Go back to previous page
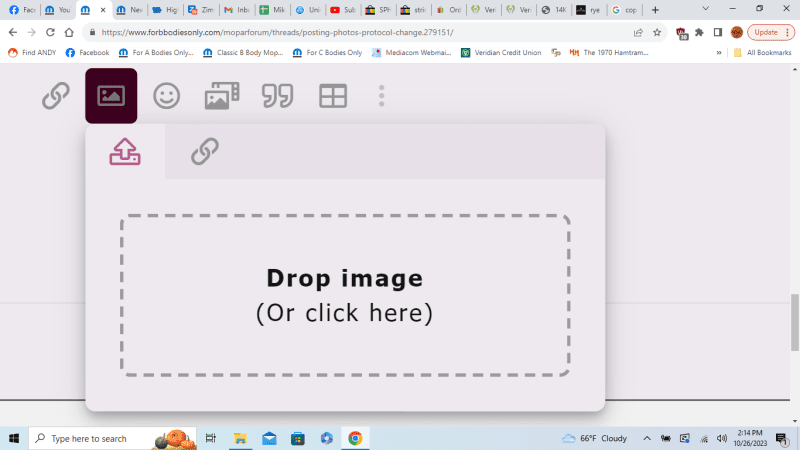 click(13, 32)
